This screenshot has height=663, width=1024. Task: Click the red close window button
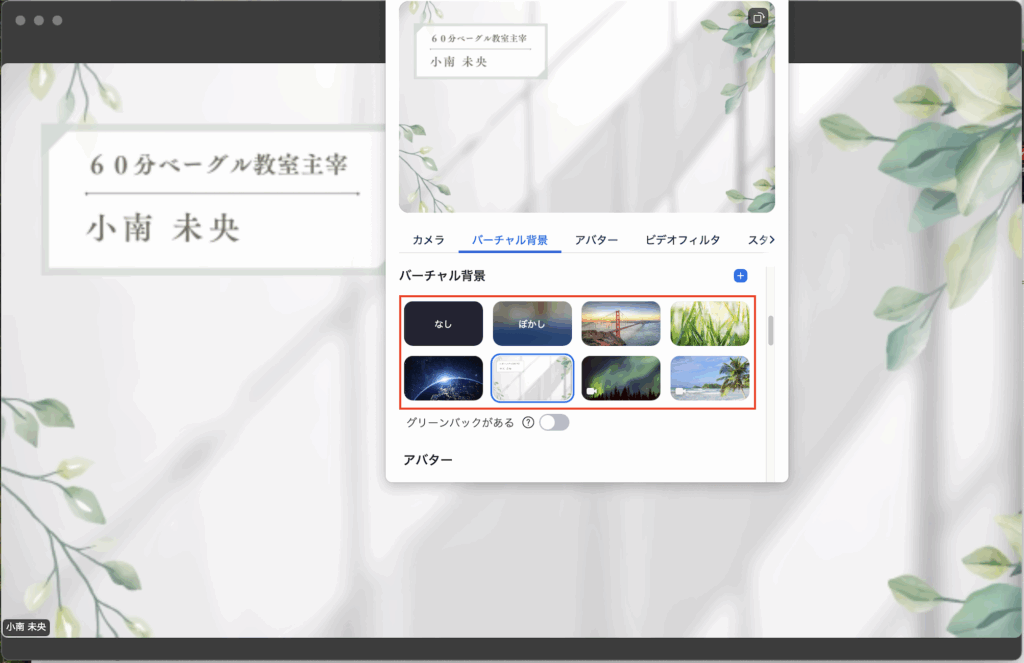tap(20, 20)
